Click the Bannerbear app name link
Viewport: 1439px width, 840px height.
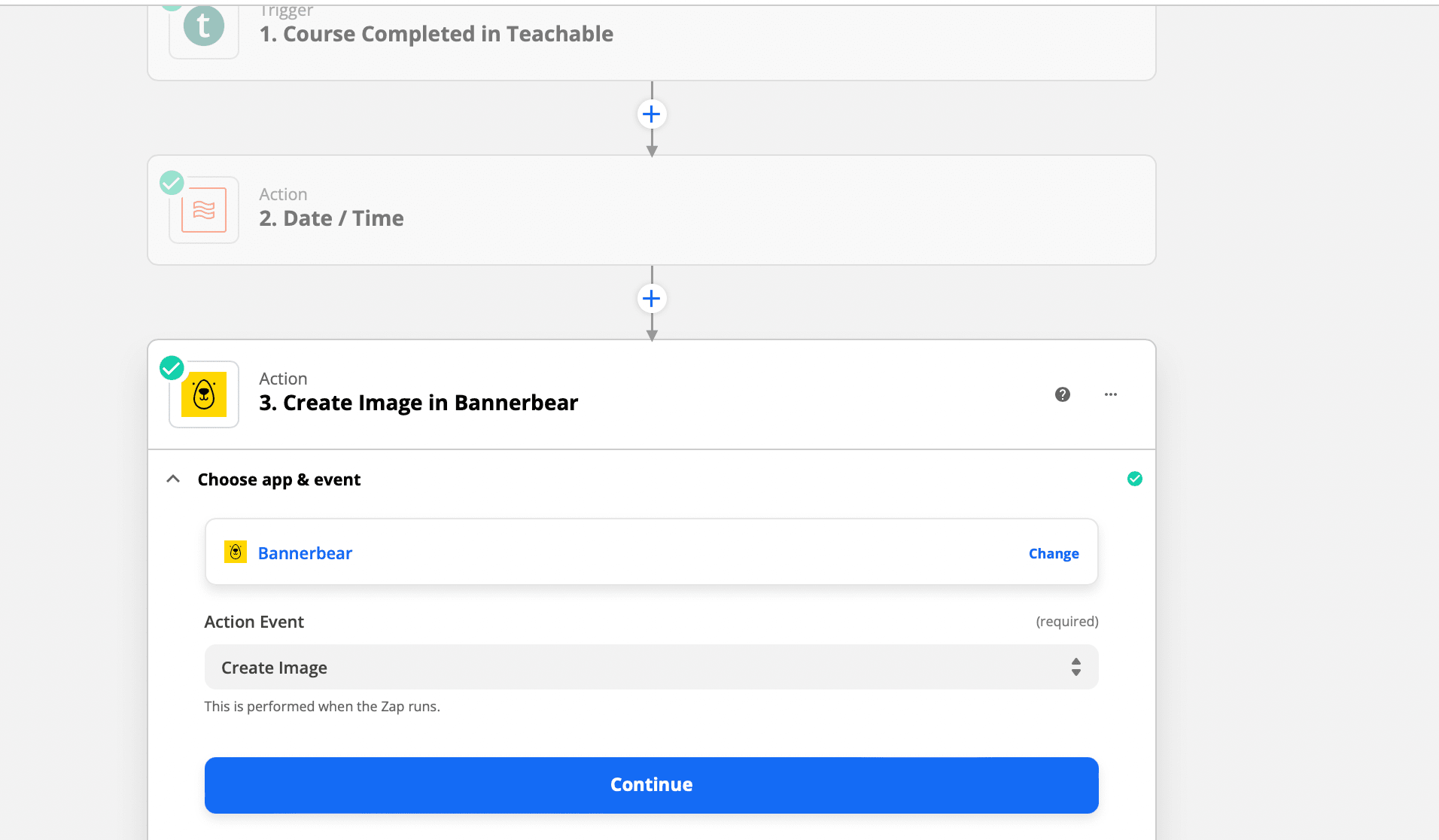click(x=305, y=553)
